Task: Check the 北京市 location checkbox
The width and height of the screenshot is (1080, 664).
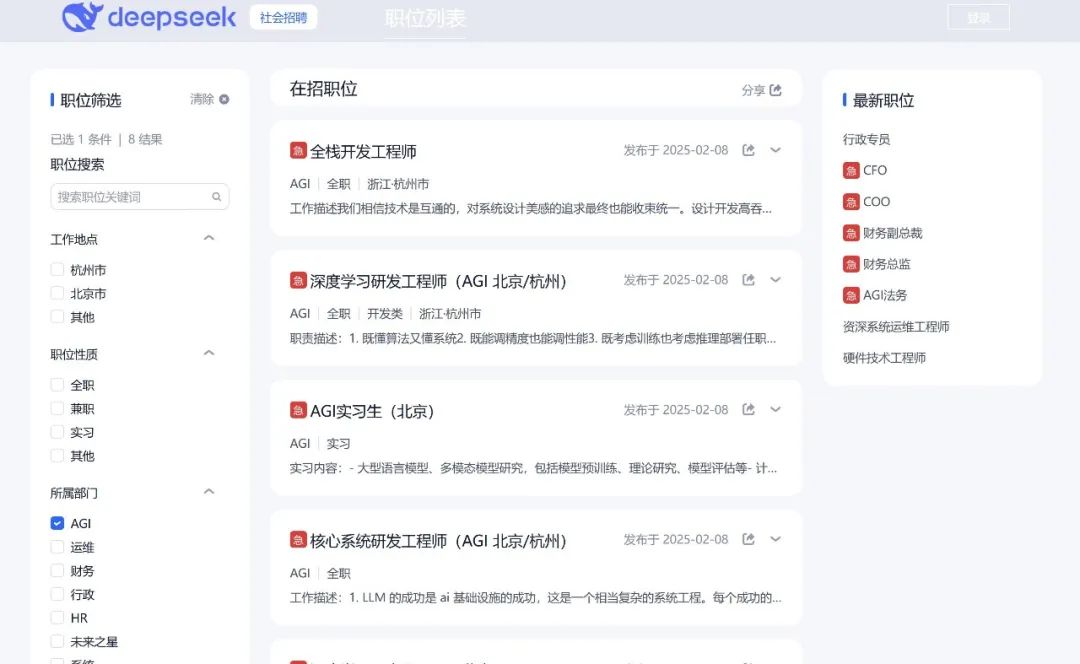Action: click(57, 293)
